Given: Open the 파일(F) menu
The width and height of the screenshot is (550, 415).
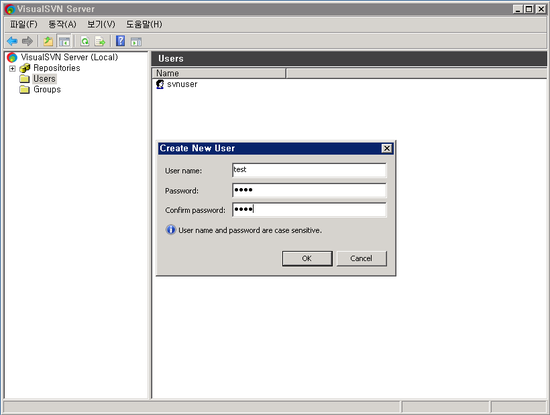Looking at the screenshot, I should click(x=24, y=24).
